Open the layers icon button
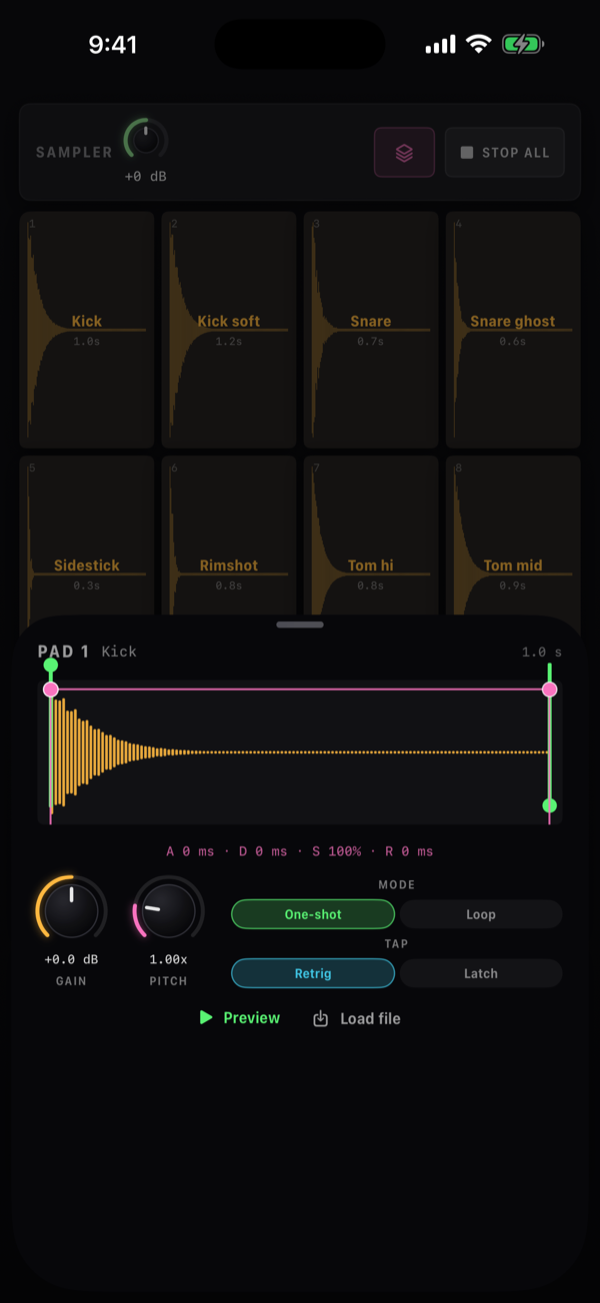The image size is (600, 1303). (404, 152)
